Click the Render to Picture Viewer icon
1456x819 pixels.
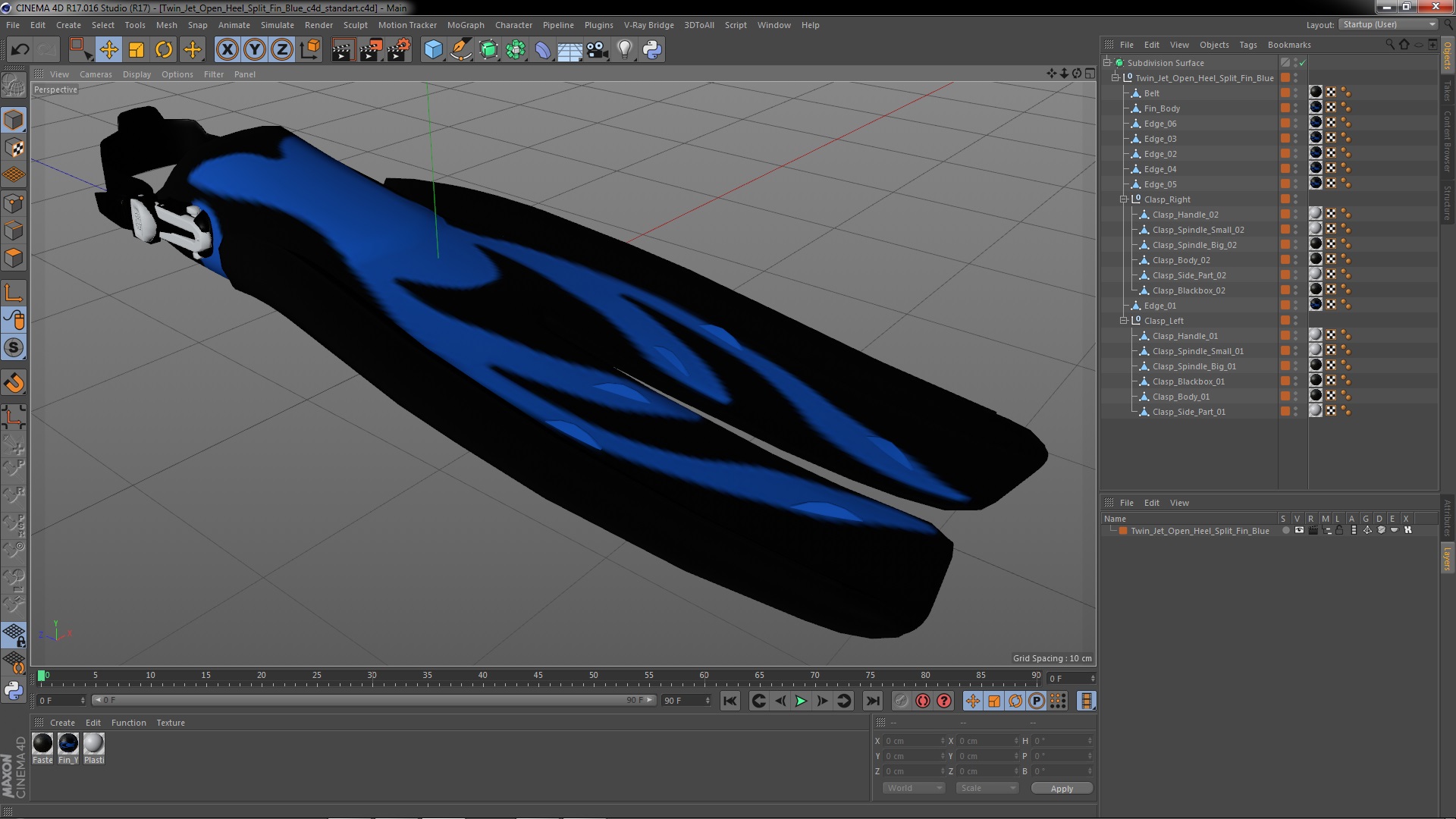(x=370, y=50)
